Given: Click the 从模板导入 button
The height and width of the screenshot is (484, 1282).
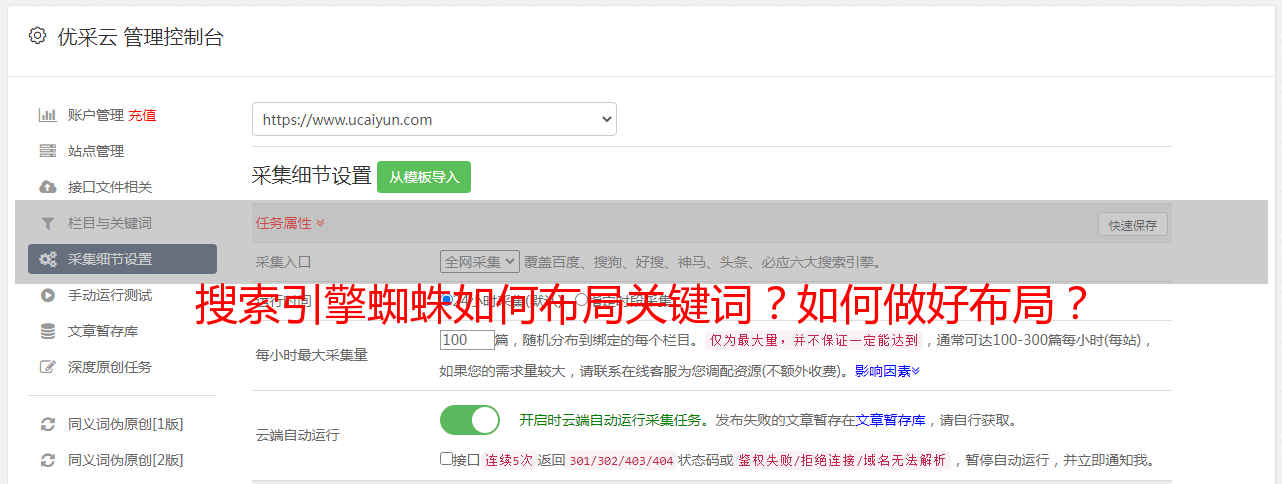Looking at the screenshot, I should click(x=424, y=177).
